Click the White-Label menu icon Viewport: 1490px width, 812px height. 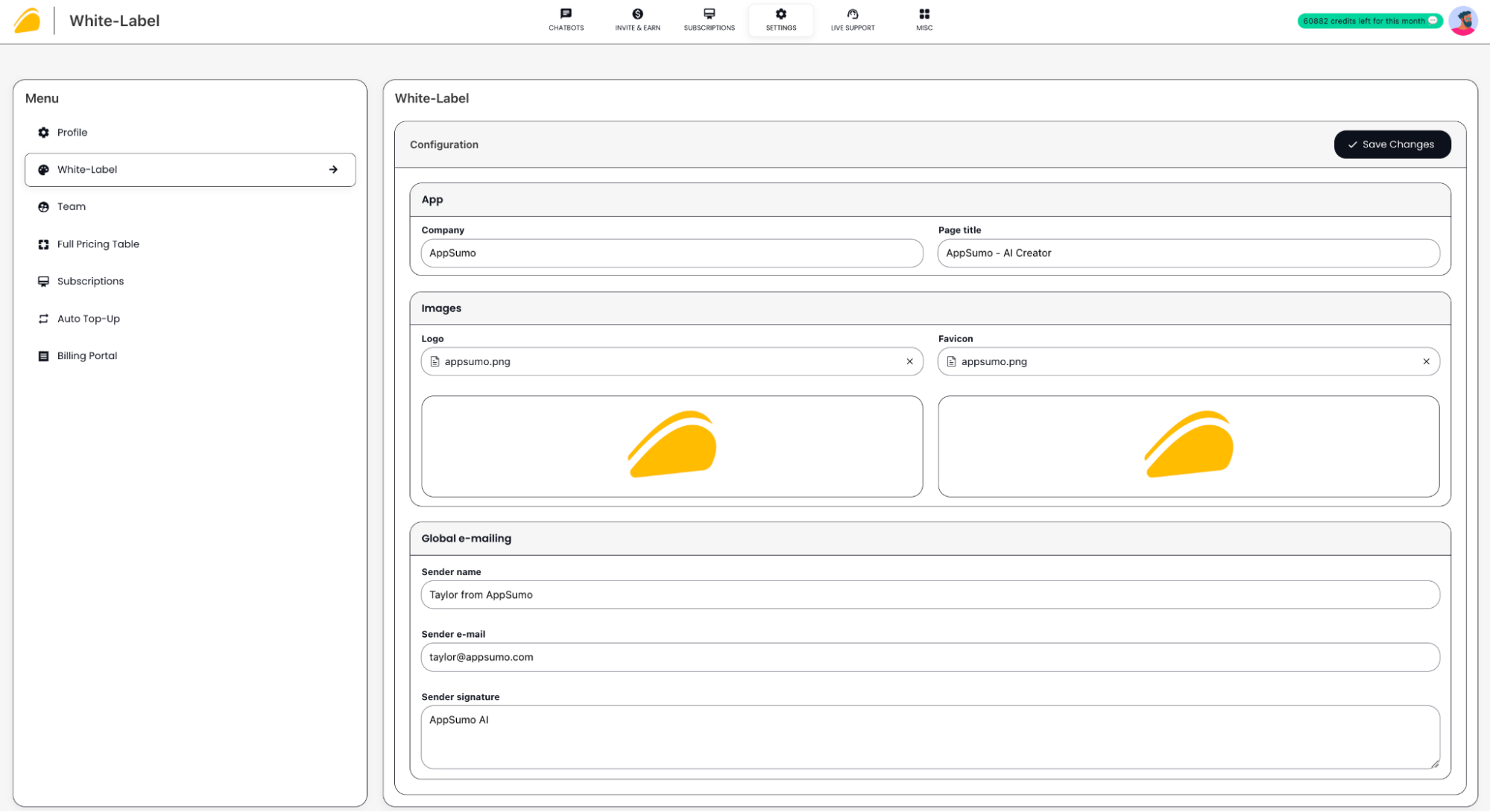click(43, 169)
